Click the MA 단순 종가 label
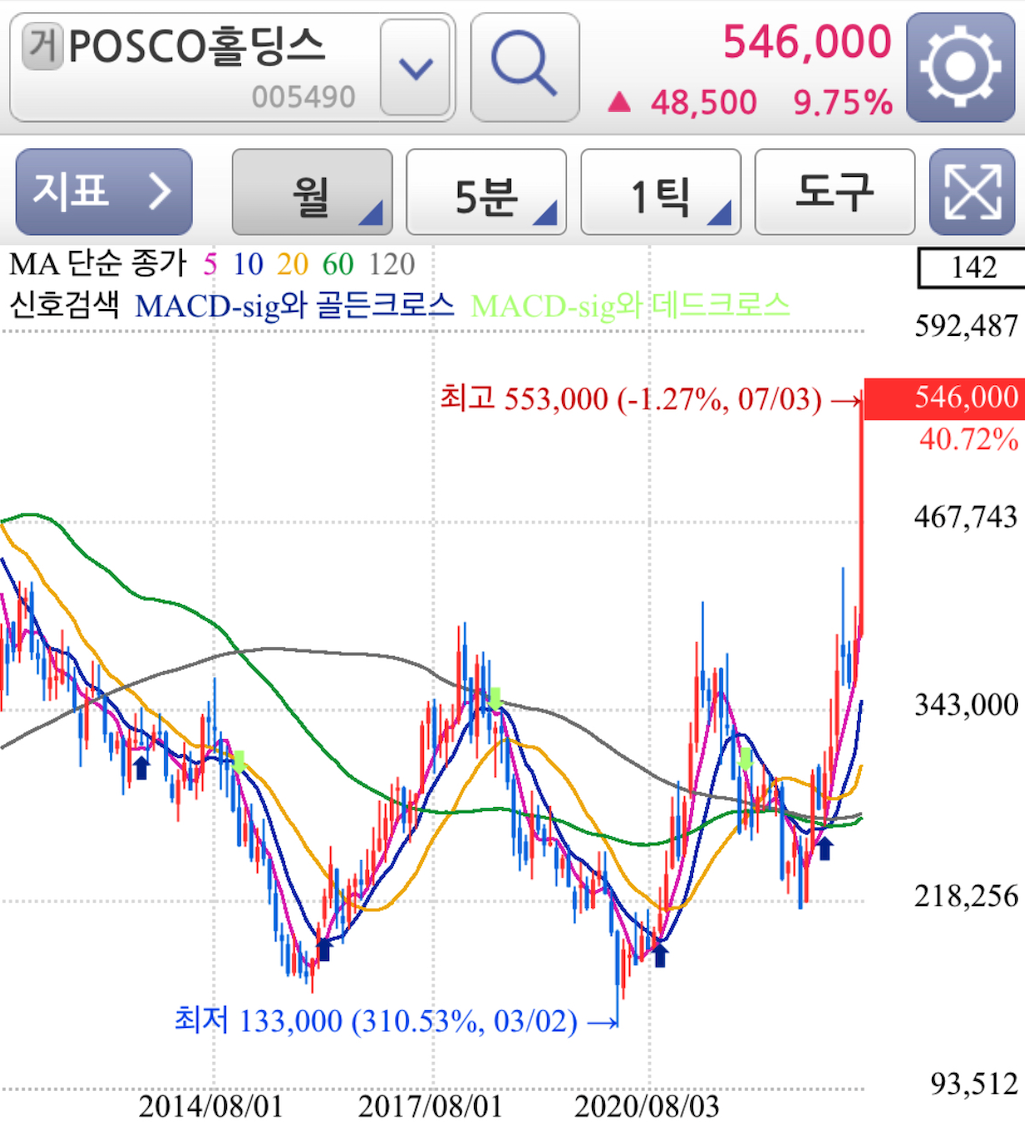1025x1130 pixels. [98, 264]
